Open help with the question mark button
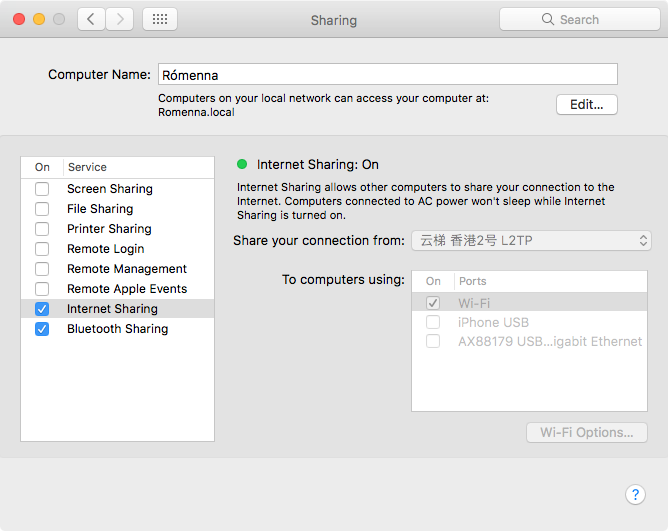 [x=635, y=494]
